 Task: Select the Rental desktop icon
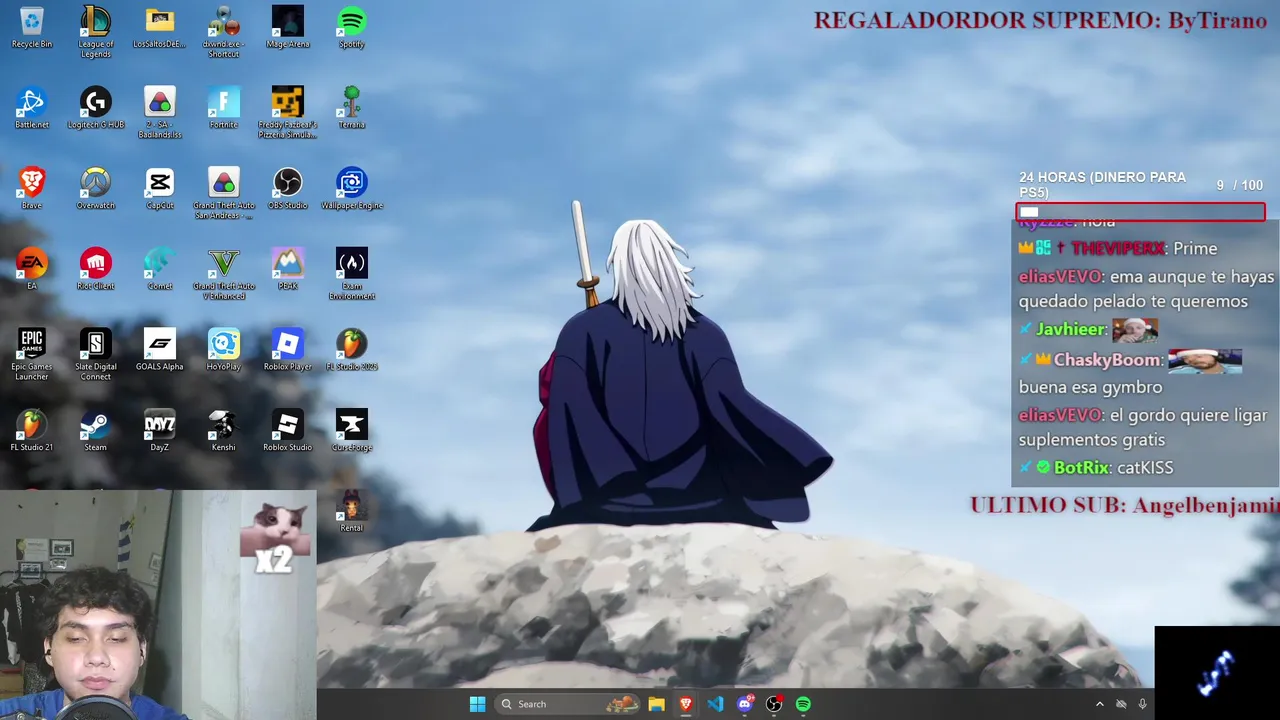point(352,512)
